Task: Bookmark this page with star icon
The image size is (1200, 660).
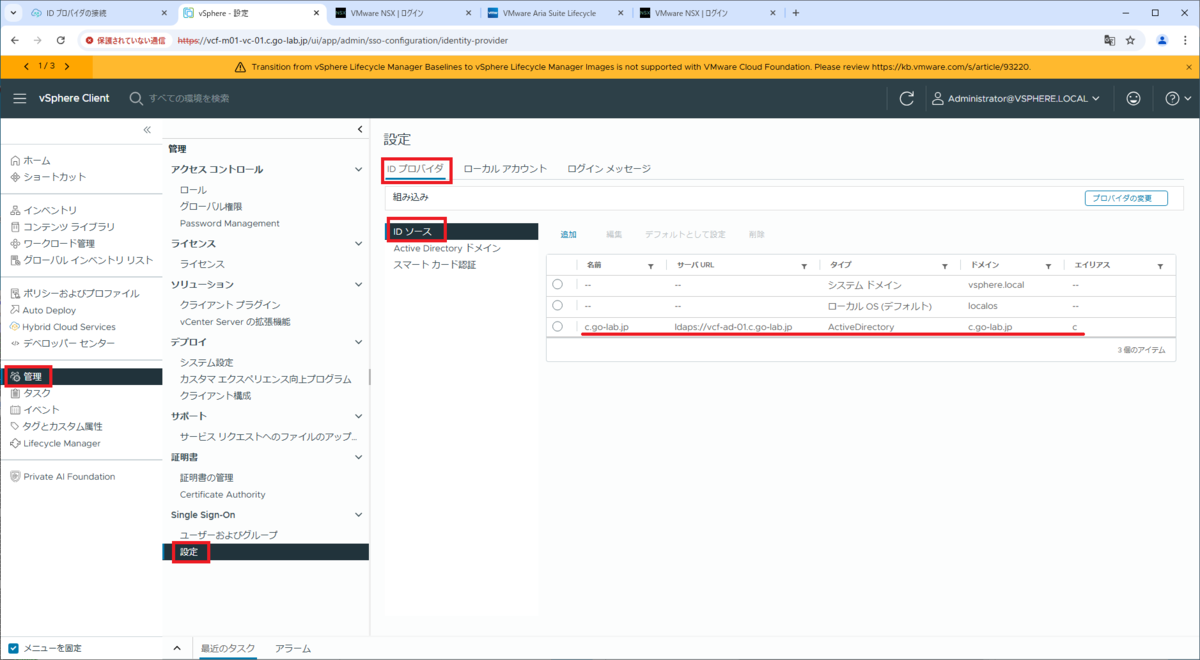Action: (1130, 40)
